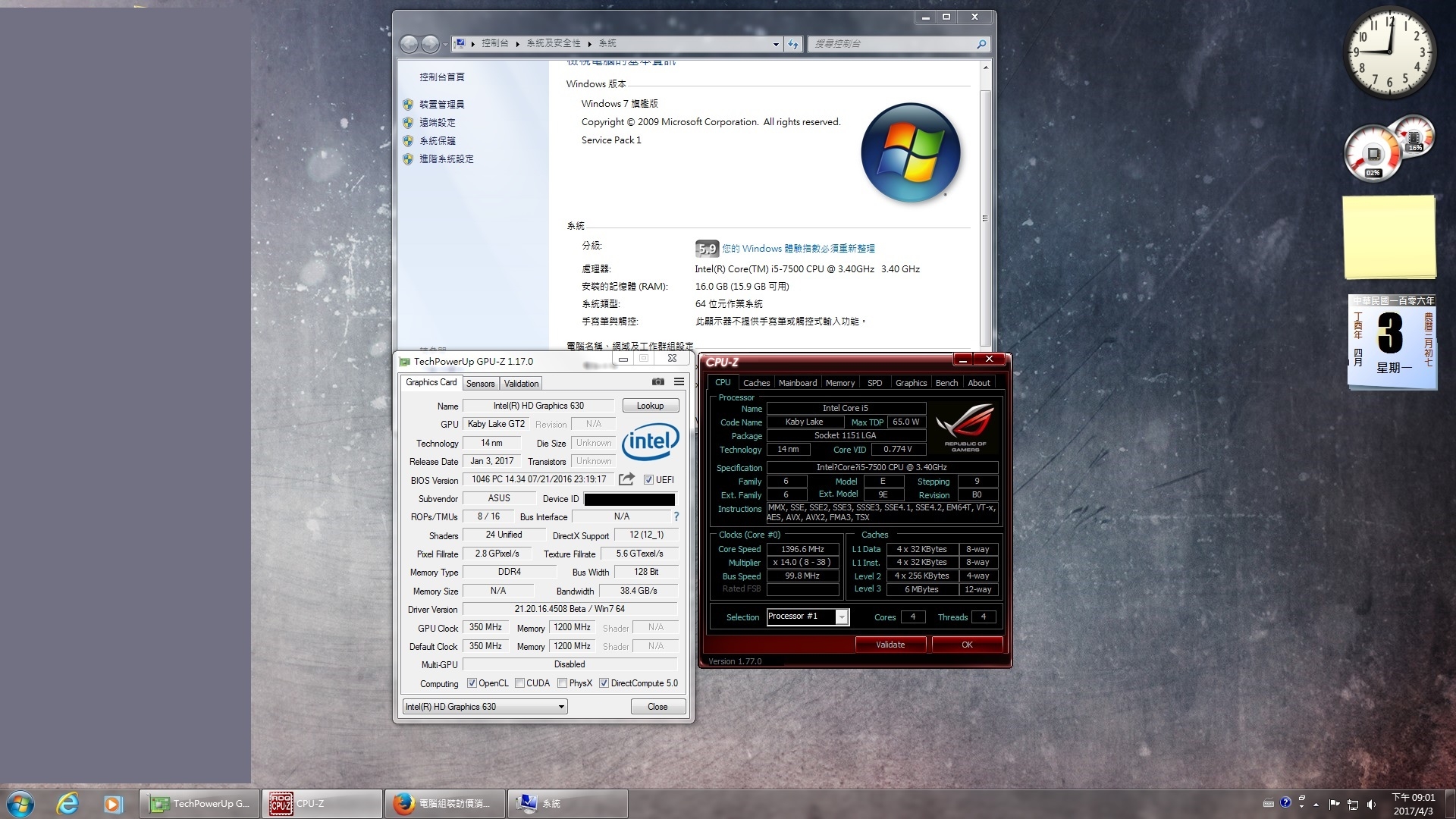Open the SPD tab in CPU-Z

[x=874, y=383]
